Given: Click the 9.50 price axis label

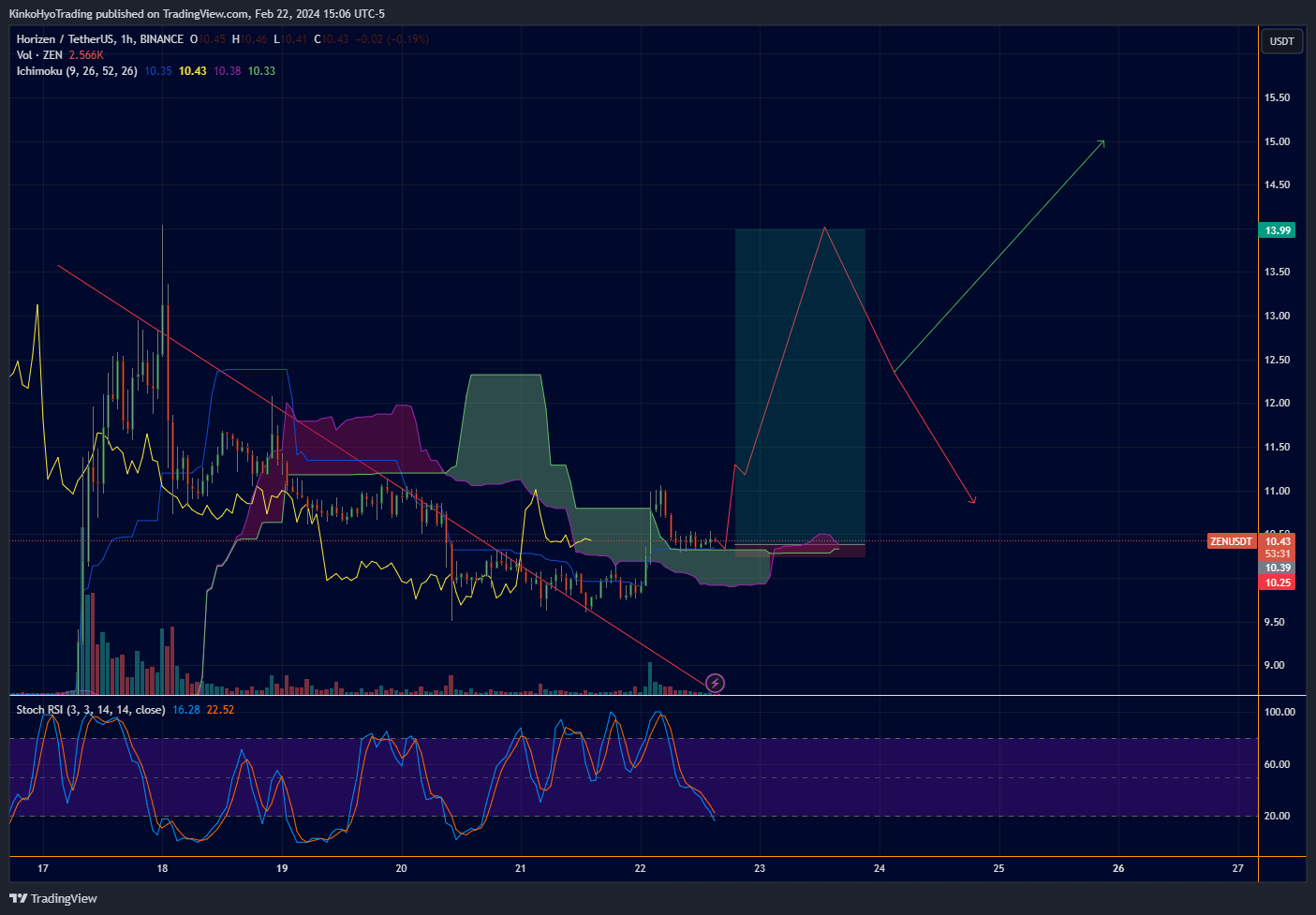Looking at the screenshot, I should (1274, 622).
